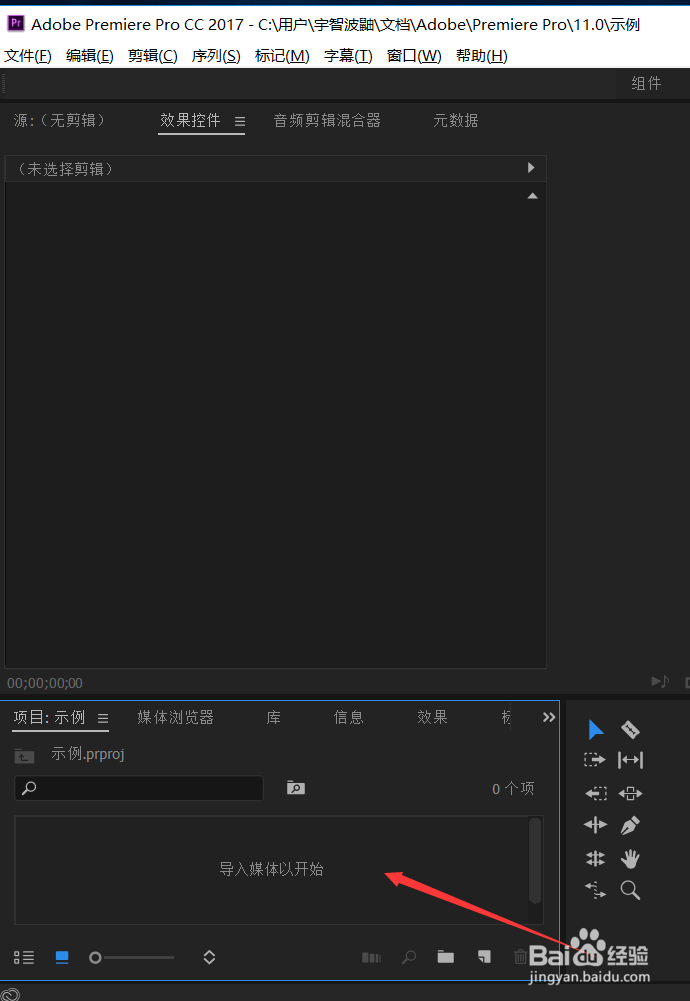This screenshot has width=690, height=1001.
Task: Click the 导入媒体以开始 text
Action: pos(271,869)
